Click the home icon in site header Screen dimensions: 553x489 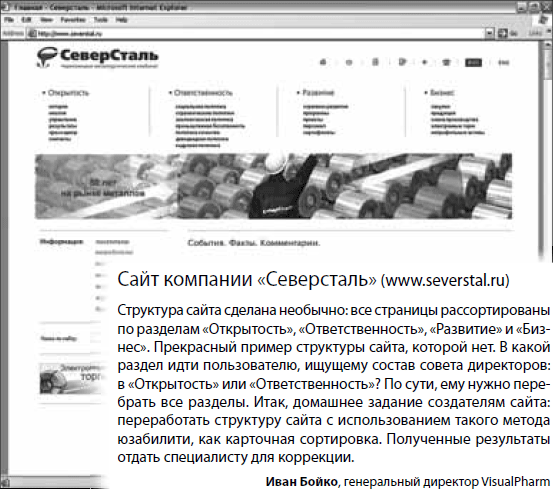323,62
